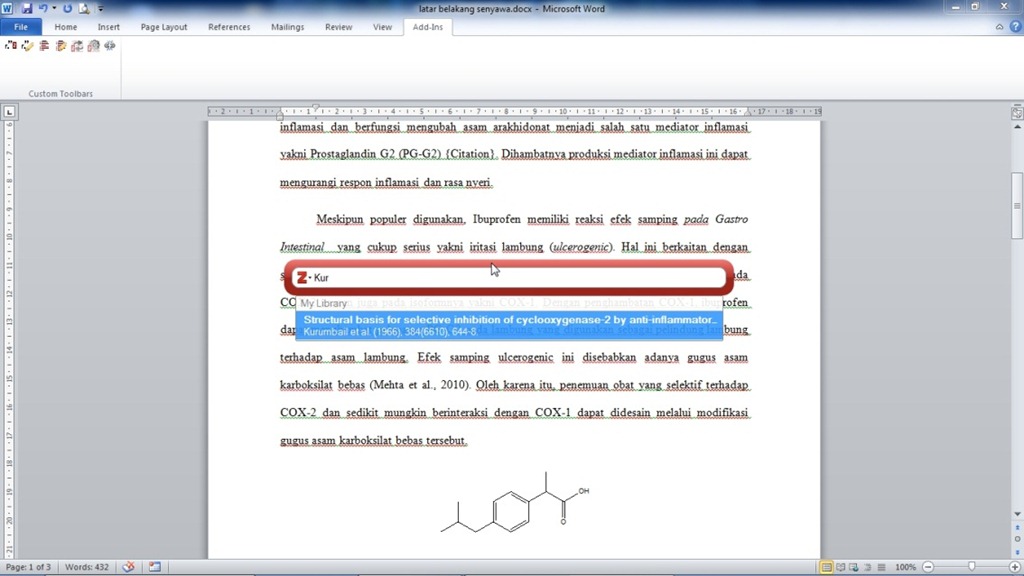Click vertical scrollbar thumb
This screenshot has height=576, width=1024.
point(1017,206)
